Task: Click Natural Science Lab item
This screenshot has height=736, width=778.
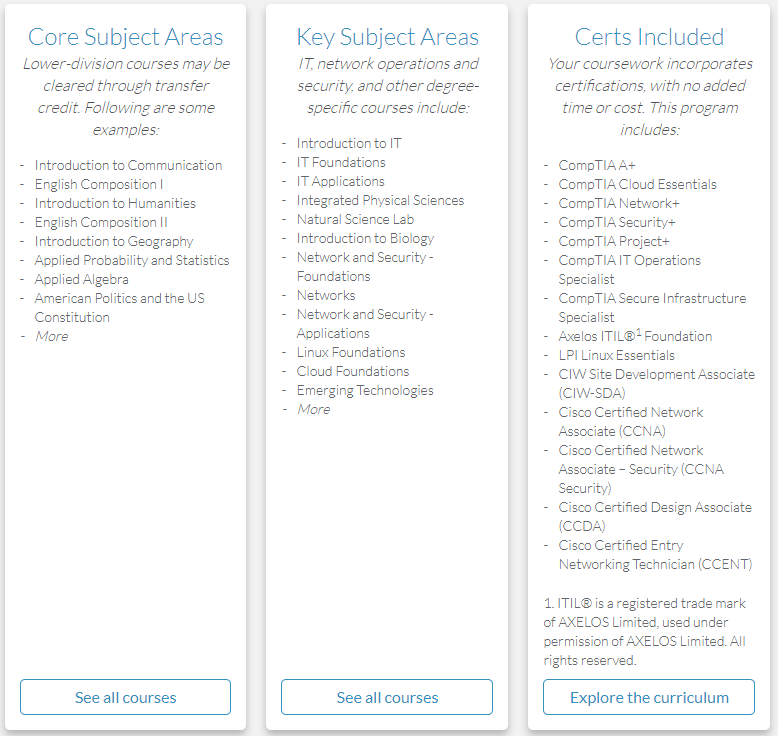Action: click(x=355, y=219)
